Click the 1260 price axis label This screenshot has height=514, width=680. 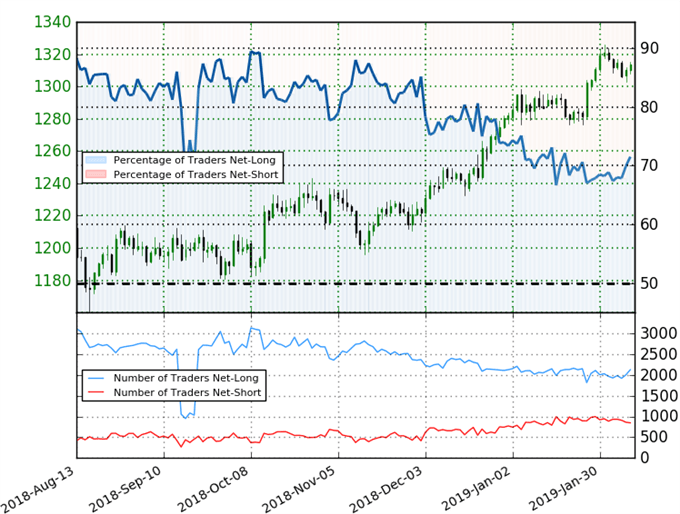click(x=52, y=151)
